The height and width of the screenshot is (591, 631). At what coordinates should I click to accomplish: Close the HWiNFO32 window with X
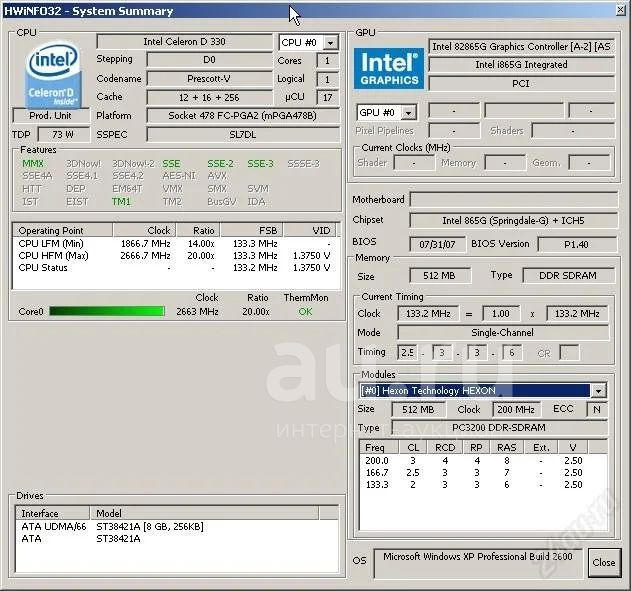tap(621, 10)
